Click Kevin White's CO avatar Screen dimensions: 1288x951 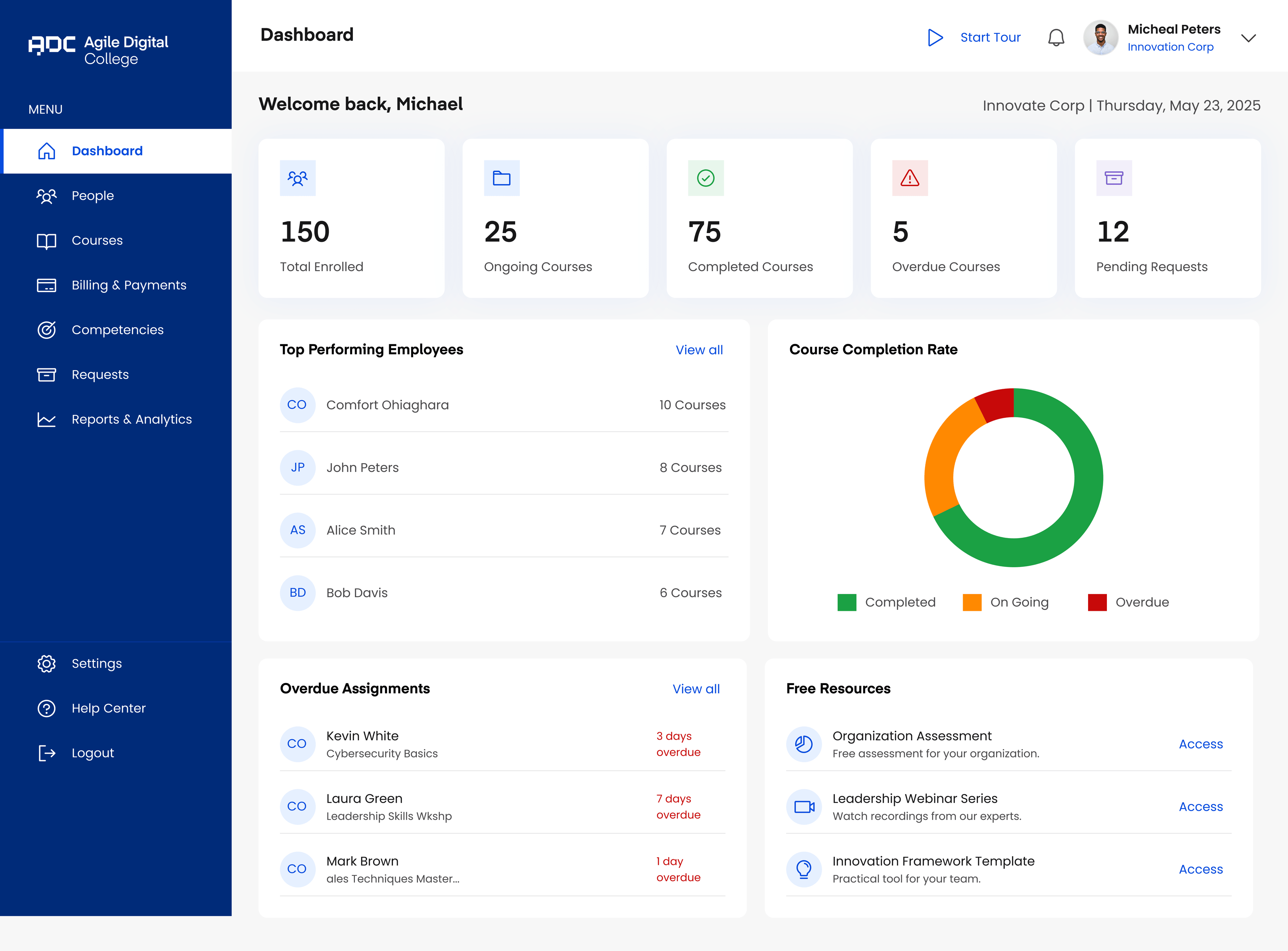click(298, 744)
